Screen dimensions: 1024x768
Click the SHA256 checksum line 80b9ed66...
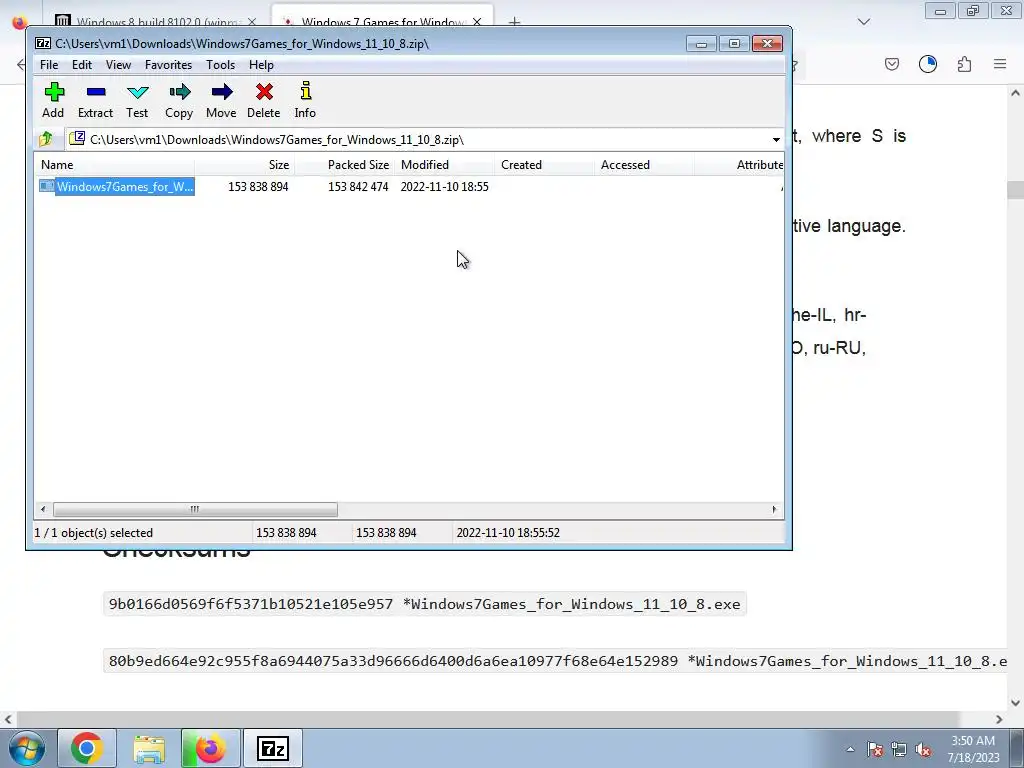555,662
